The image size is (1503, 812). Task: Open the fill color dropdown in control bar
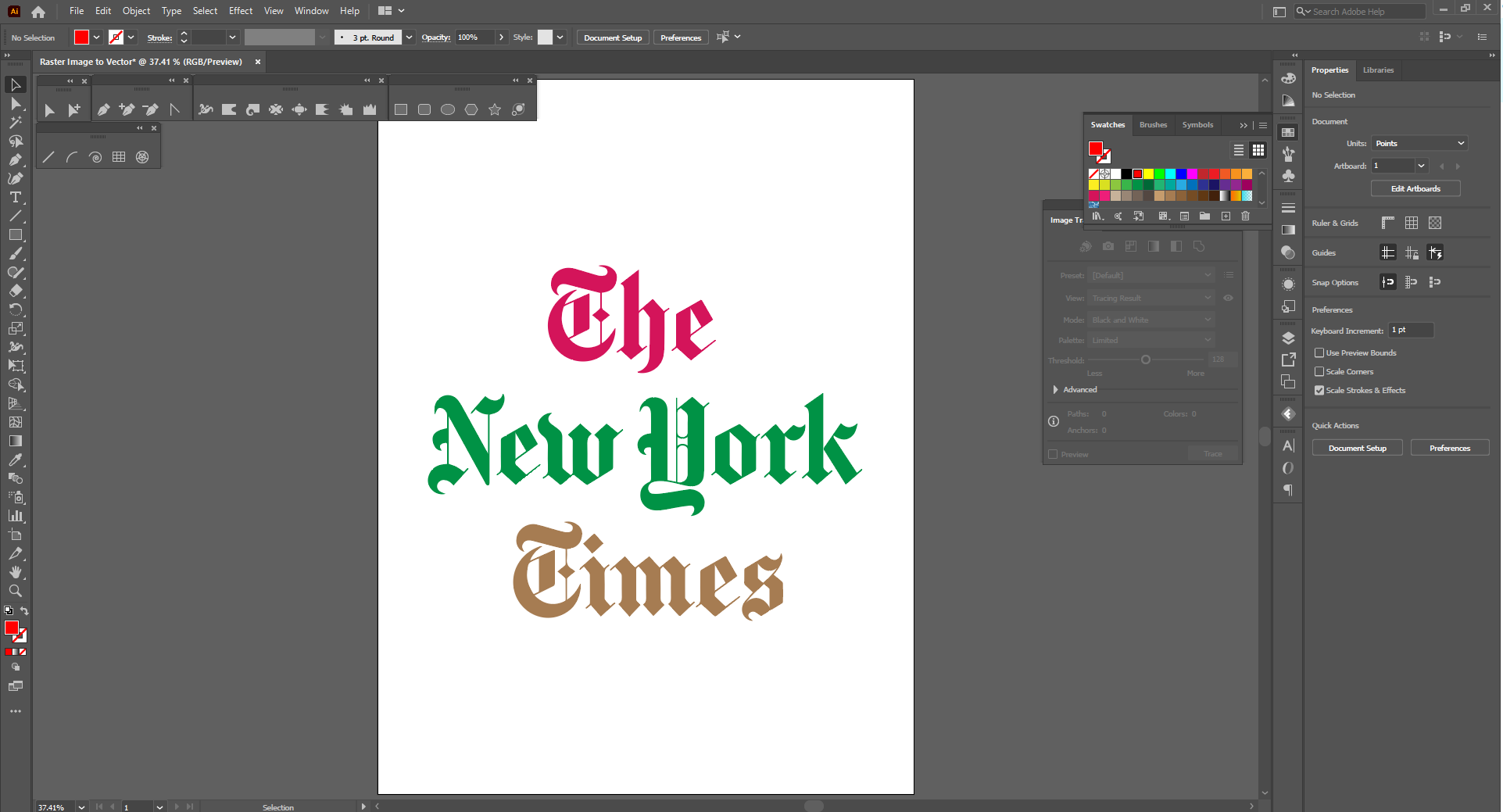[x=97, y=38]
